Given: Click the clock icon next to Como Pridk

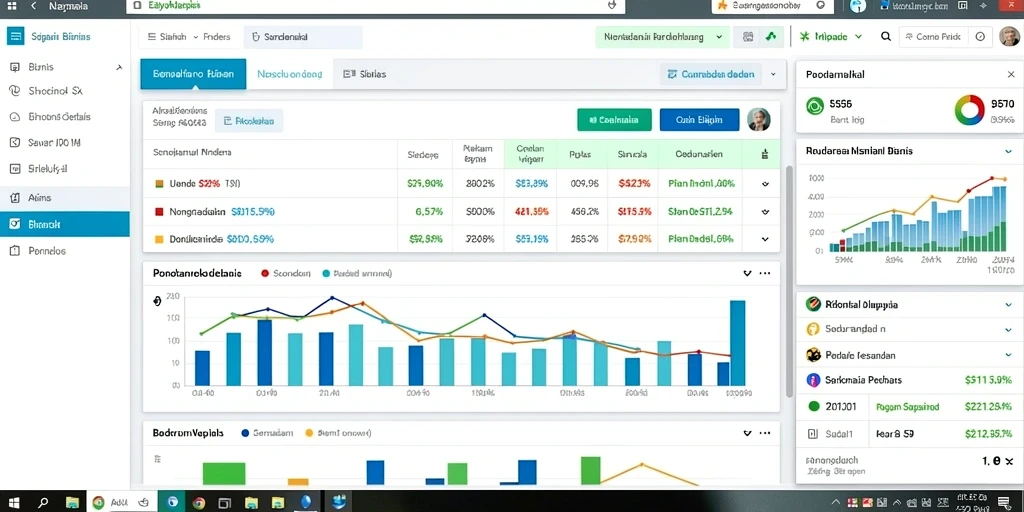Looking at the screenshot, I should pyautogui.click(x=980, y=37).
